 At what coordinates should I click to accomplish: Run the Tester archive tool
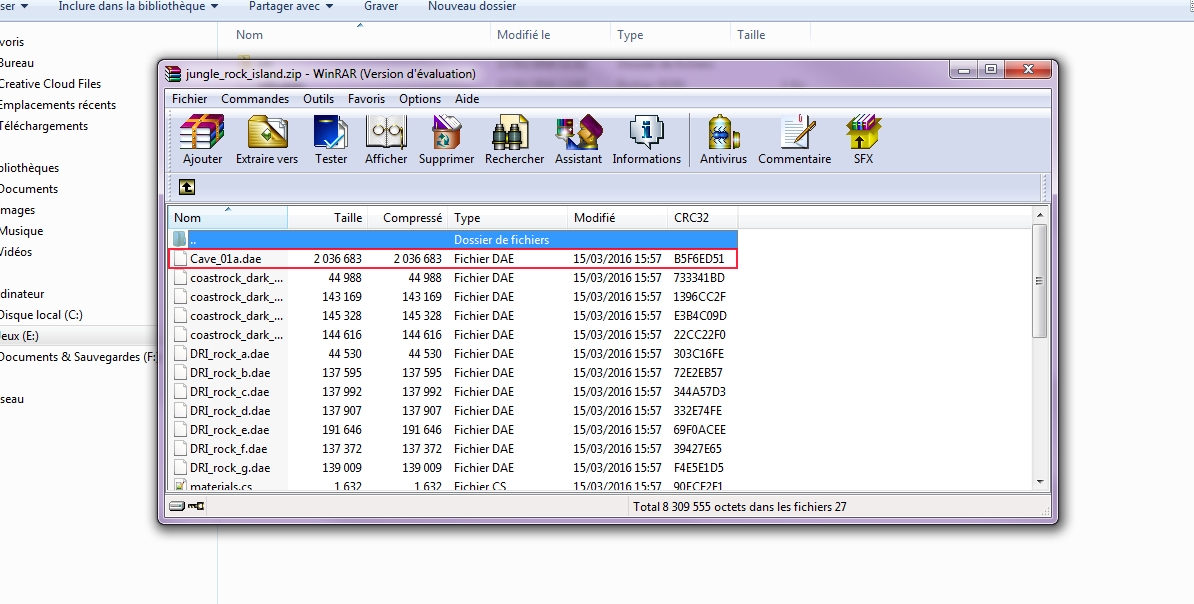click(x=330, y=133)
